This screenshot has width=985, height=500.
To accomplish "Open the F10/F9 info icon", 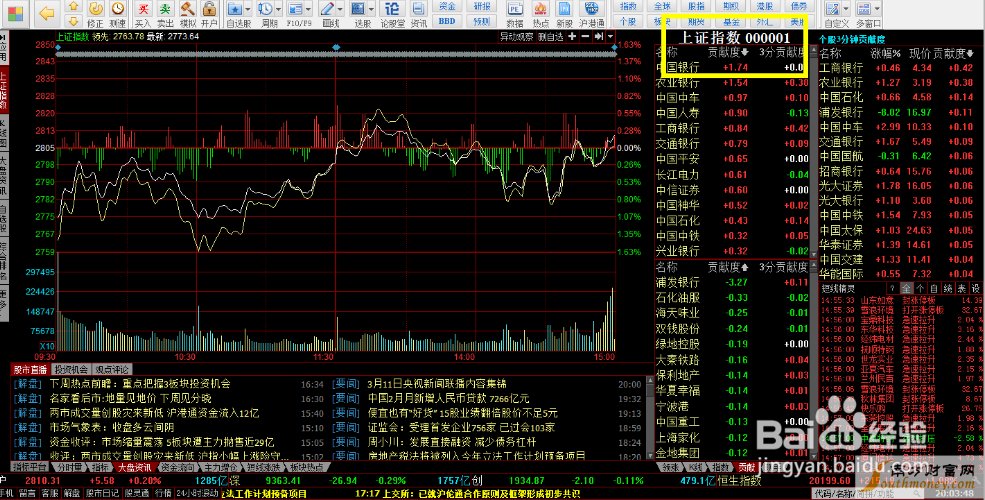I will point(297,9).
